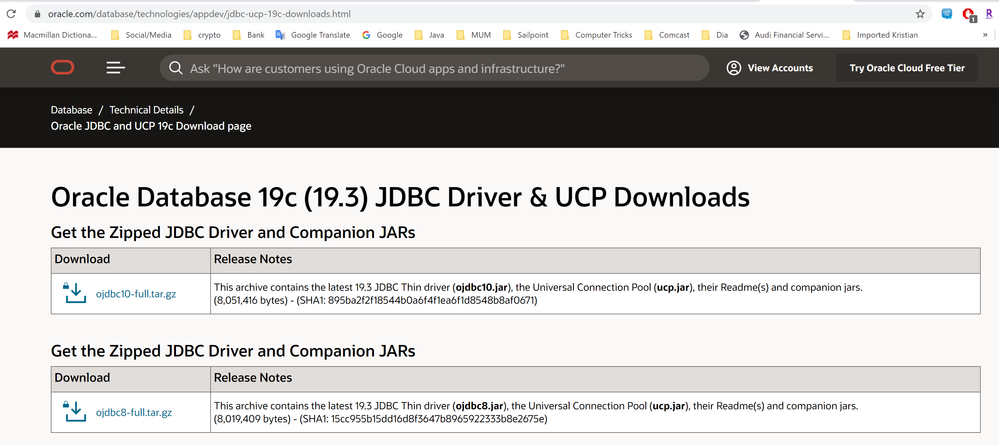
Task: Click the Opera extension icon in toolbar
Action: point(968,14)
